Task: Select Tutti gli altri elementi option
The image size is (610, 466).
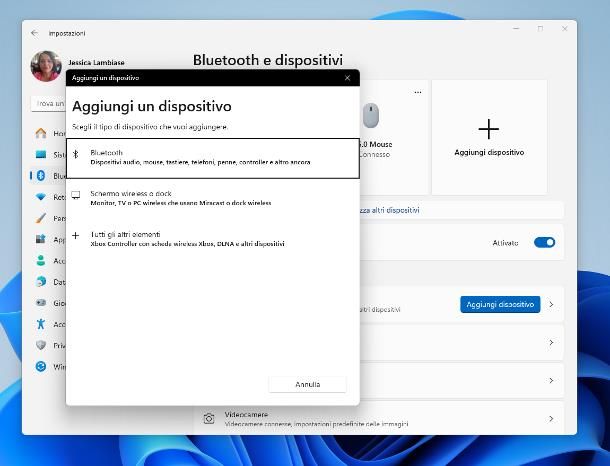Action: coord(213,239)
